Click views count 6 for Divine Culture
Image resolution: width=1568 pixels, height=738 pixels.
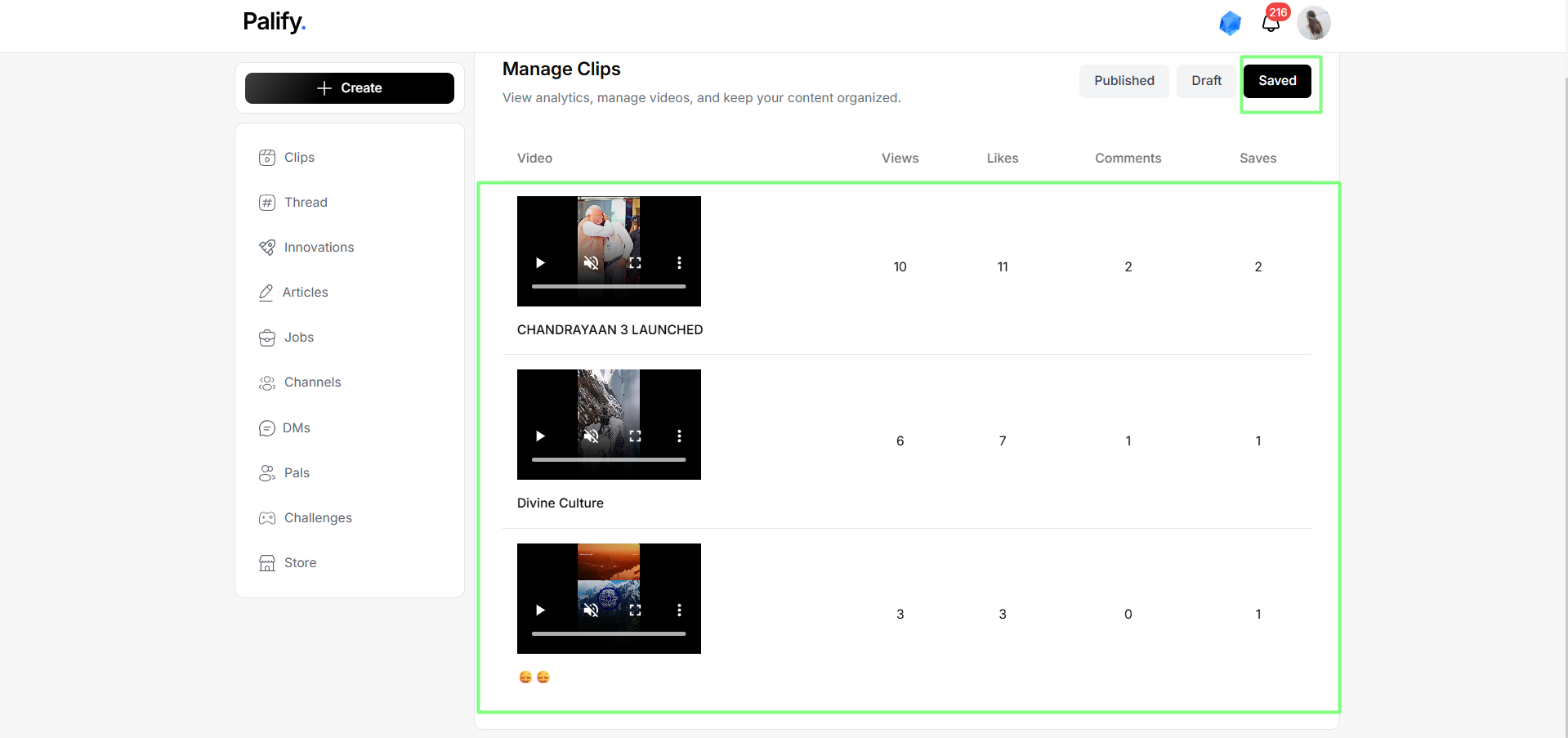[900, 441]
